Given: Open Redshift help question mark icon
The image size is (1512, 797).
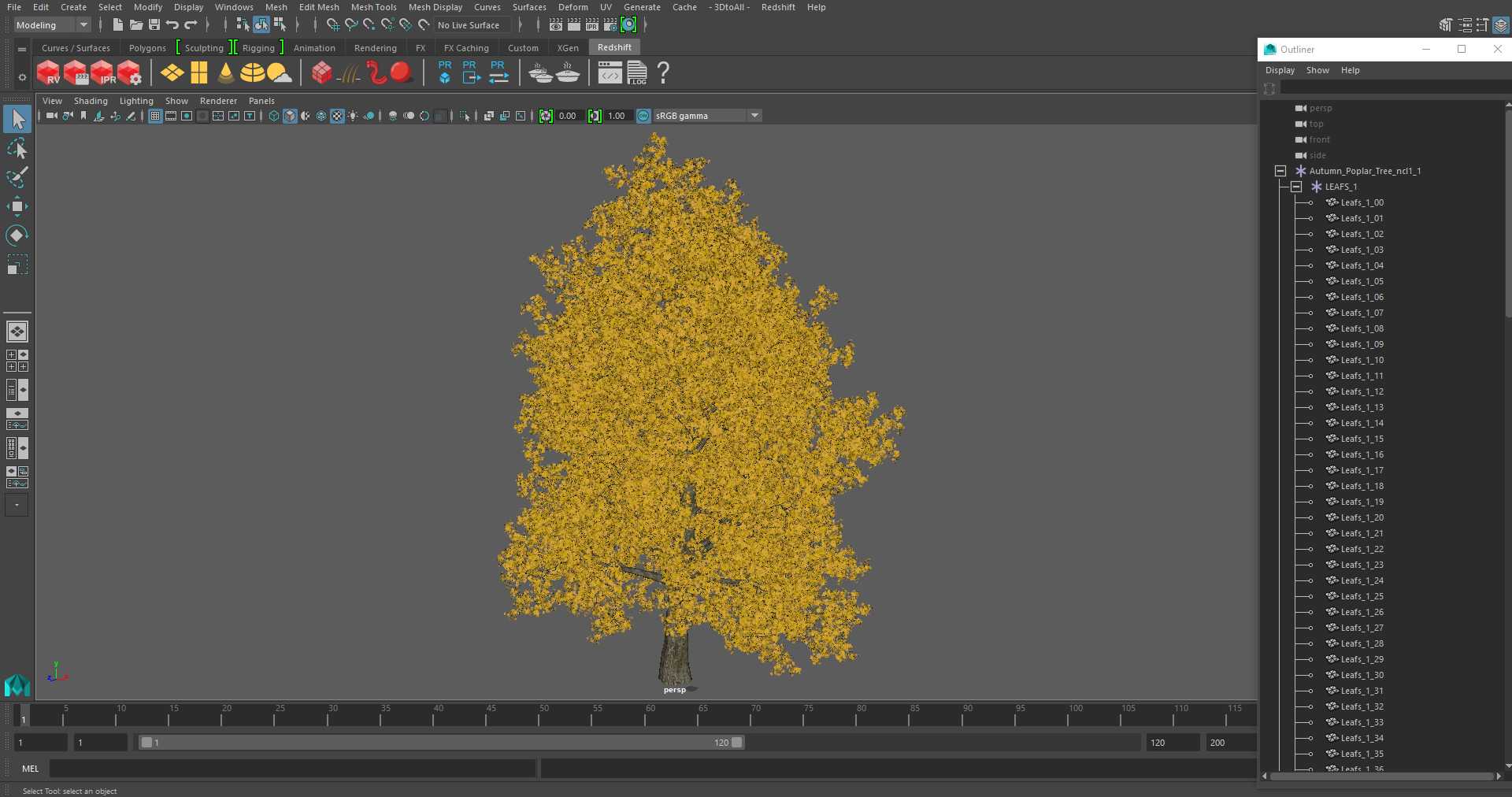Looking at the screenshot, I should click(663, 73).
